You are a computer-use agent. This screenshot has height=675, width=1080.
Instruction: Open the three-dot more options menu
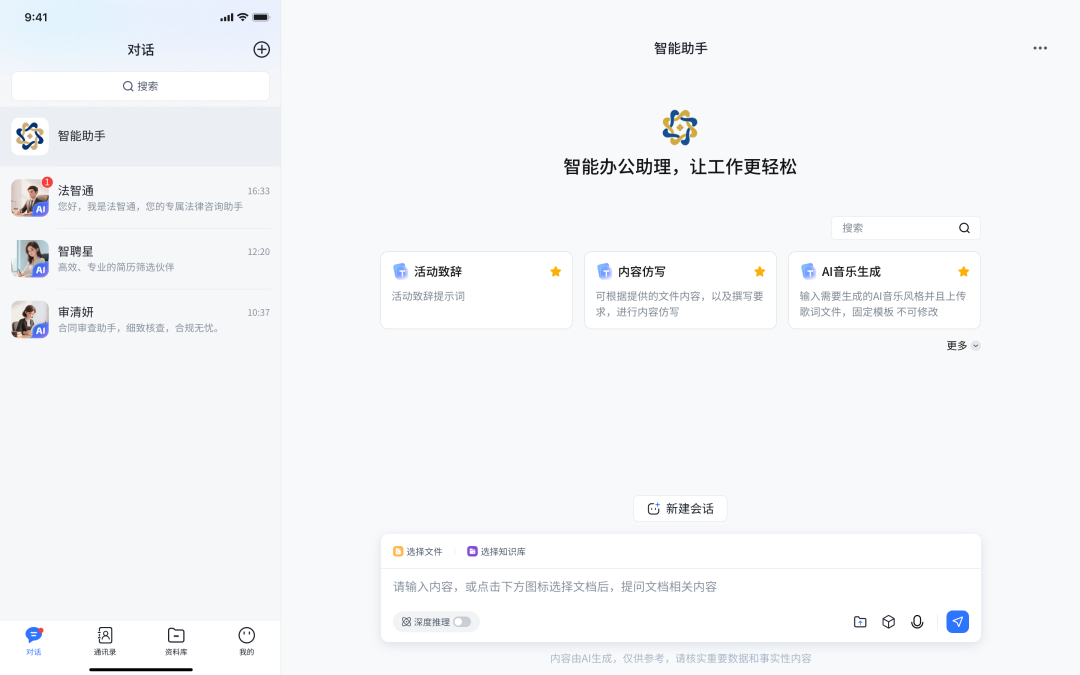(x=1039, y=48)
